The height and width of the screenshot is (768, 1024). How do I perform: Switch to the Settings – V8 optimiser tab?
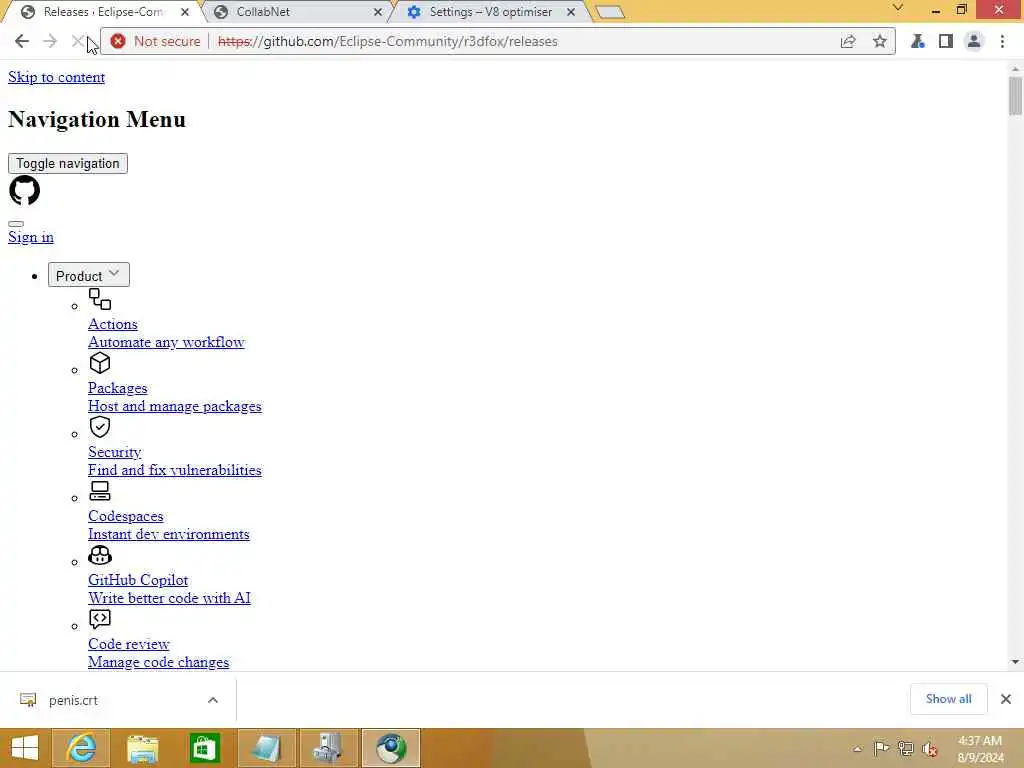click(x=490, y=12)
